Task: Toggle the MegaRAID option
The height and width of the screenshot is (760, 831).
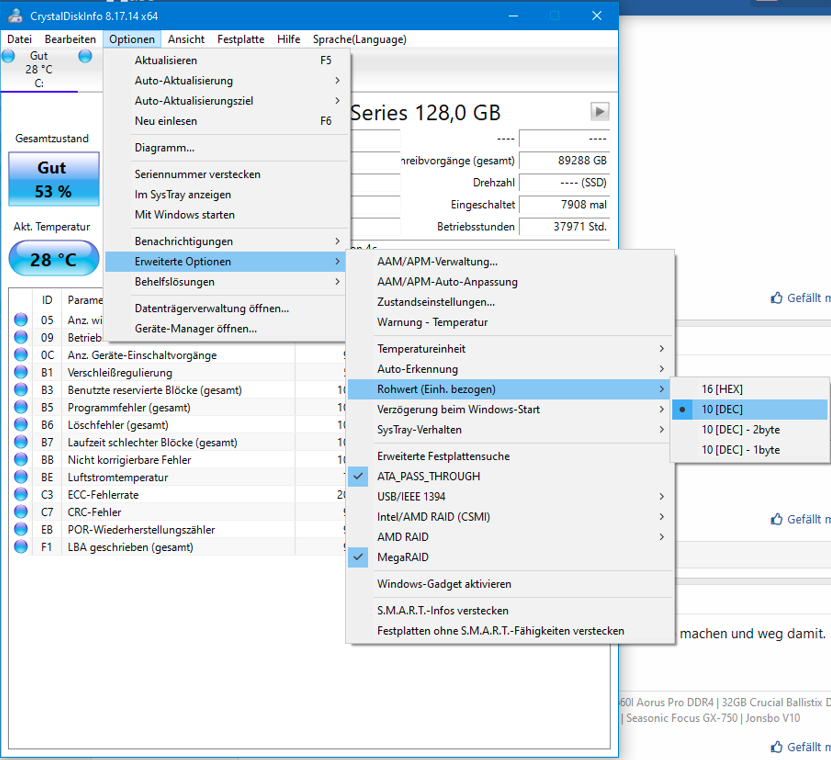Action: pos(510,557)
